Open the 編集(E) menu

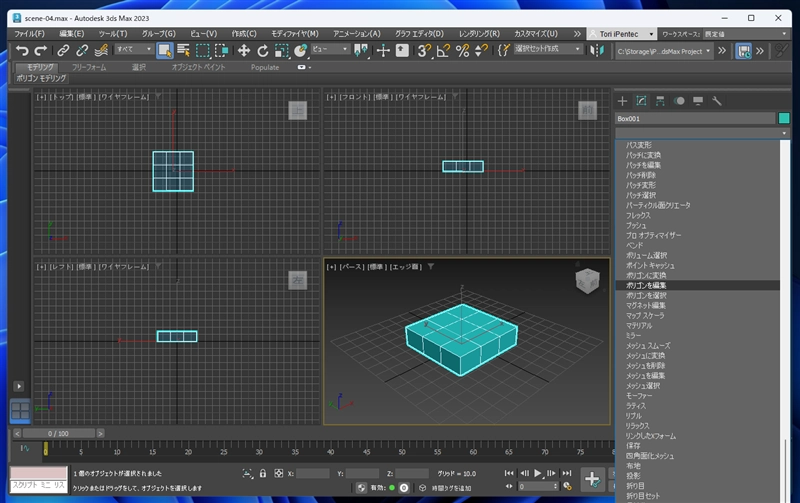(71, 34)
